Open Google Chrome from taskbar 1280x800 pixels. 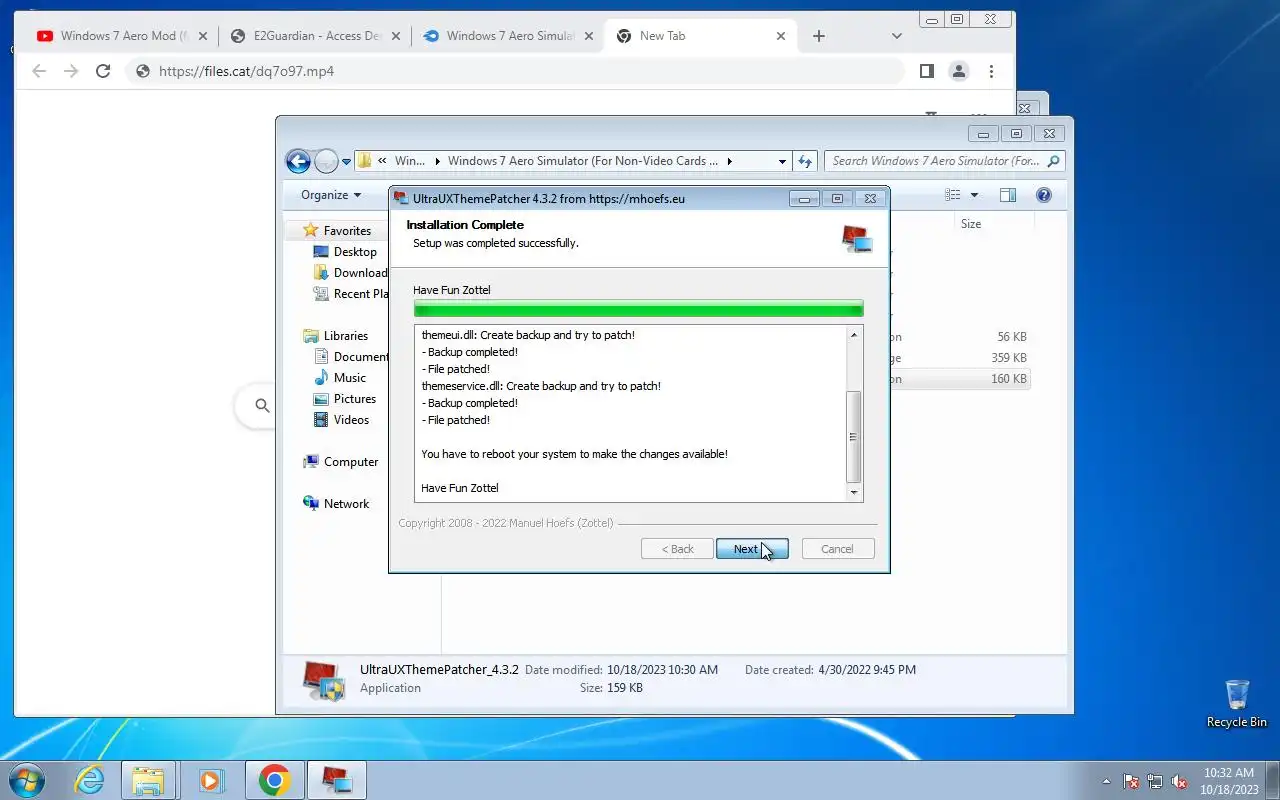pyautogui.click(x=274, y=780)
